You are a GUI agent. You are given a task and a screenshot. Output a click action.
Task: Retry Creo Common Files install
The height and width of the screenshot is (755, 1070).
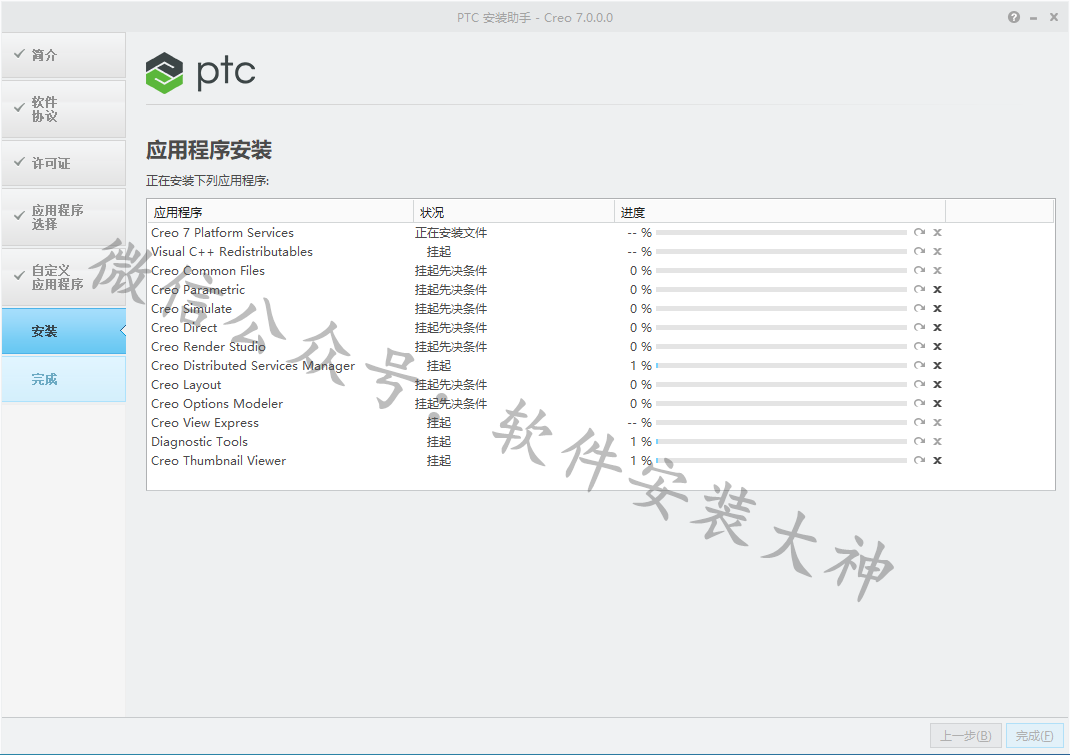920,271
